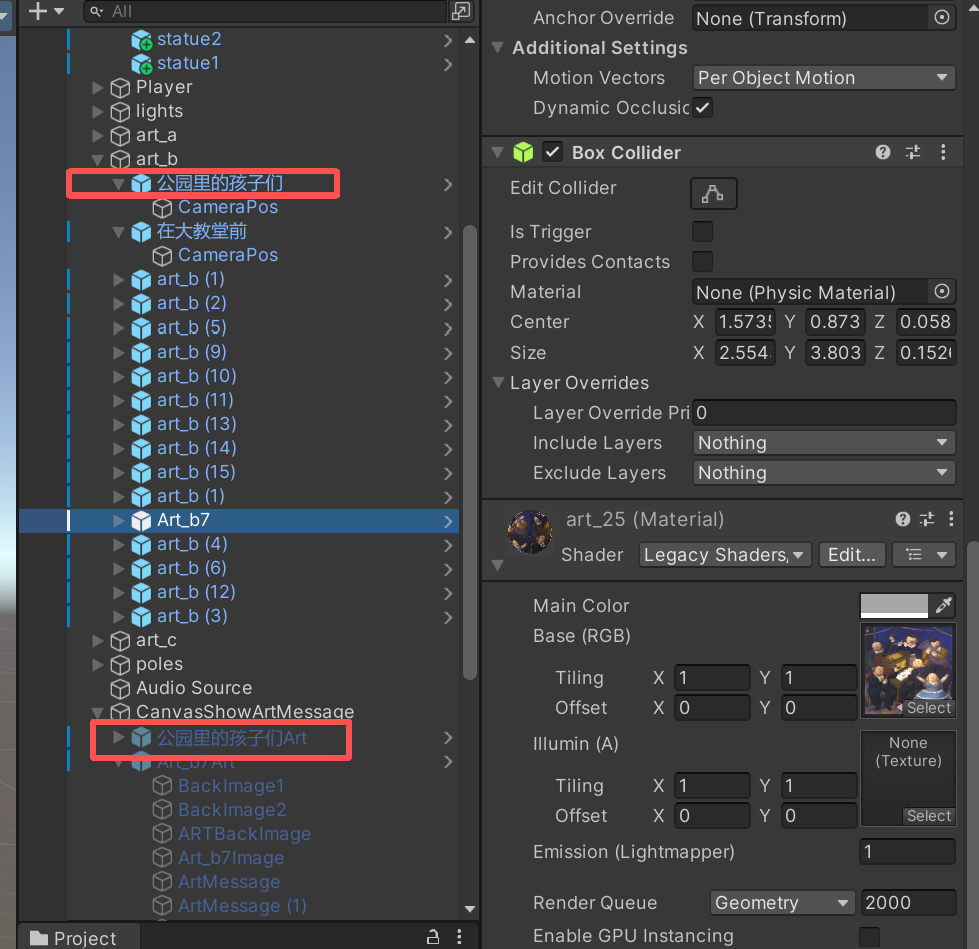
Task: Open the Shader Legacy Shaders dropdown
Action: point(724,554)
